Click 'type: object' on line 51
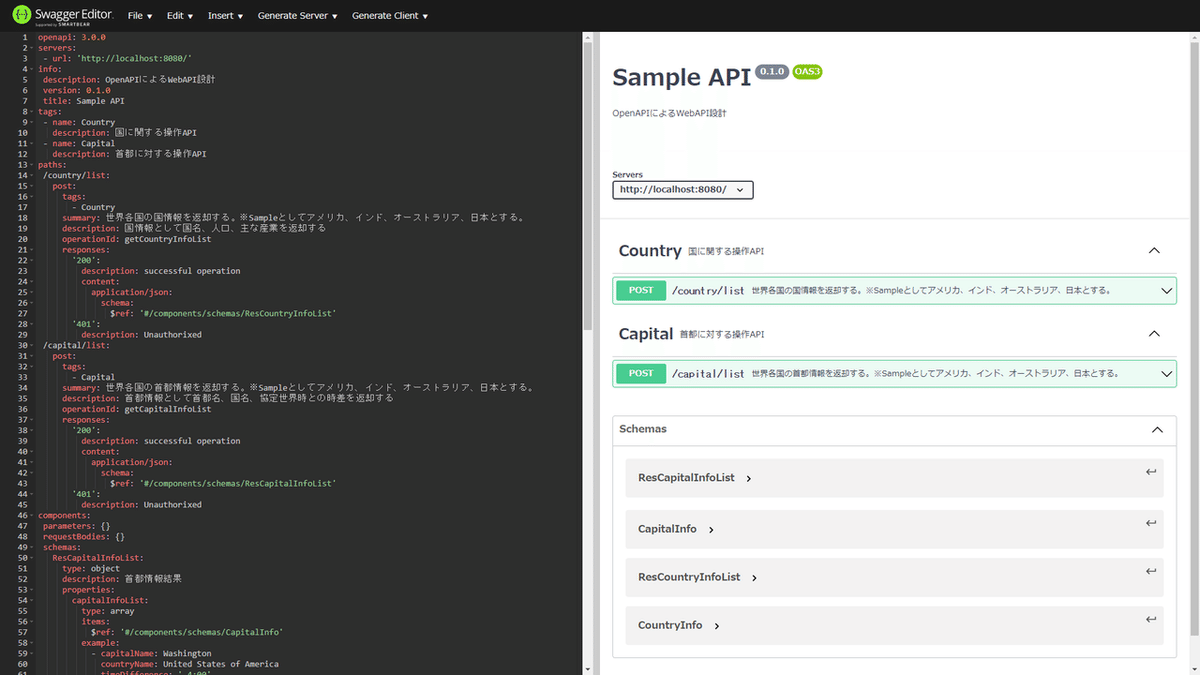The image size is (1200, 675). 91,568
